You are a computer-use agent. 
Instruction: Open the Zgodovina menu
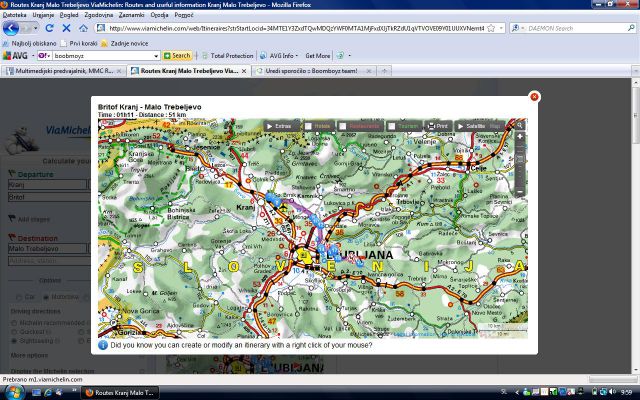pyautogui.click(x=99, y=15)
